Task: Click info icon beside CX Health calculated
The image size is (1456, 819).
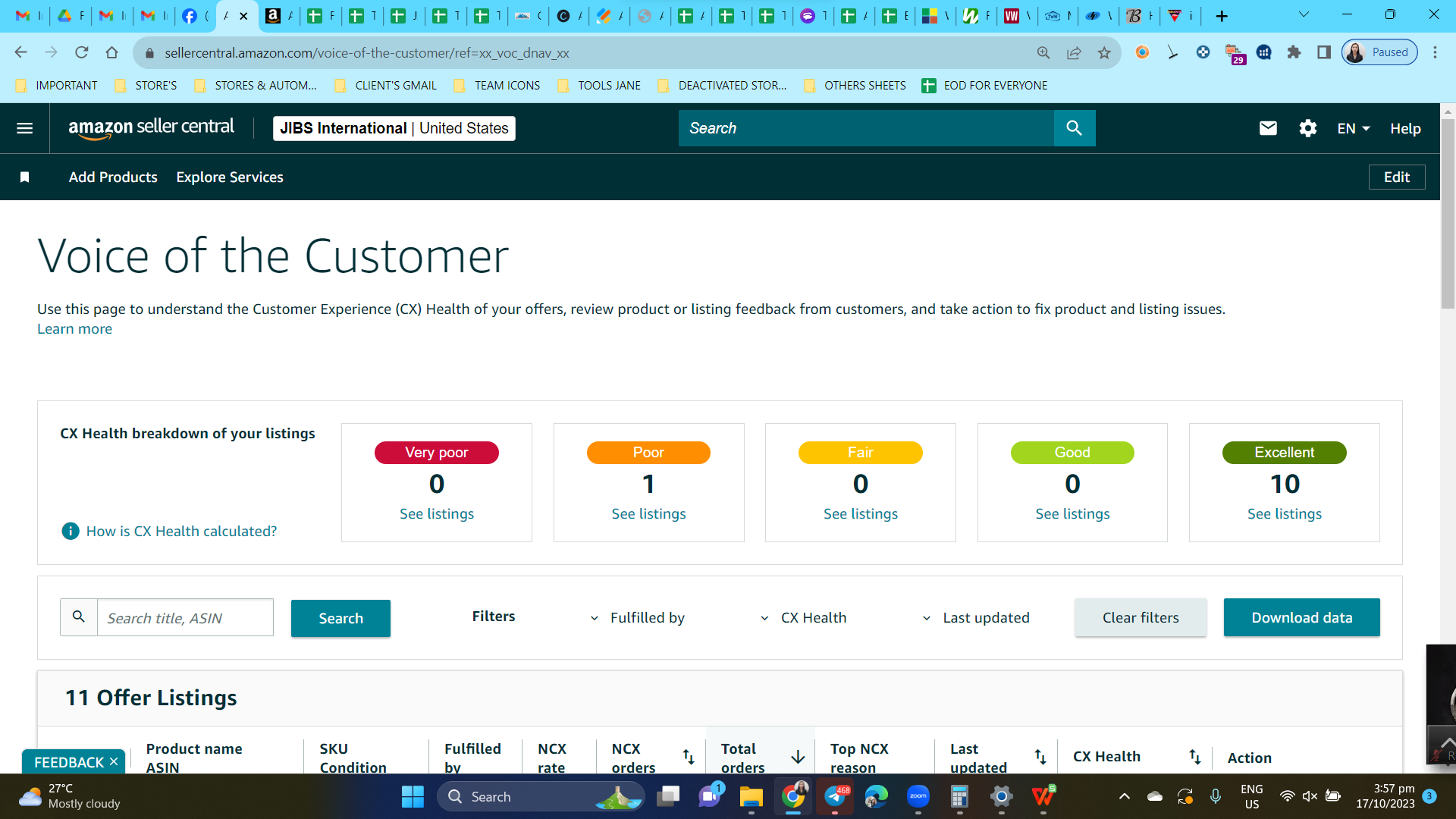Action: coord(70,531)
